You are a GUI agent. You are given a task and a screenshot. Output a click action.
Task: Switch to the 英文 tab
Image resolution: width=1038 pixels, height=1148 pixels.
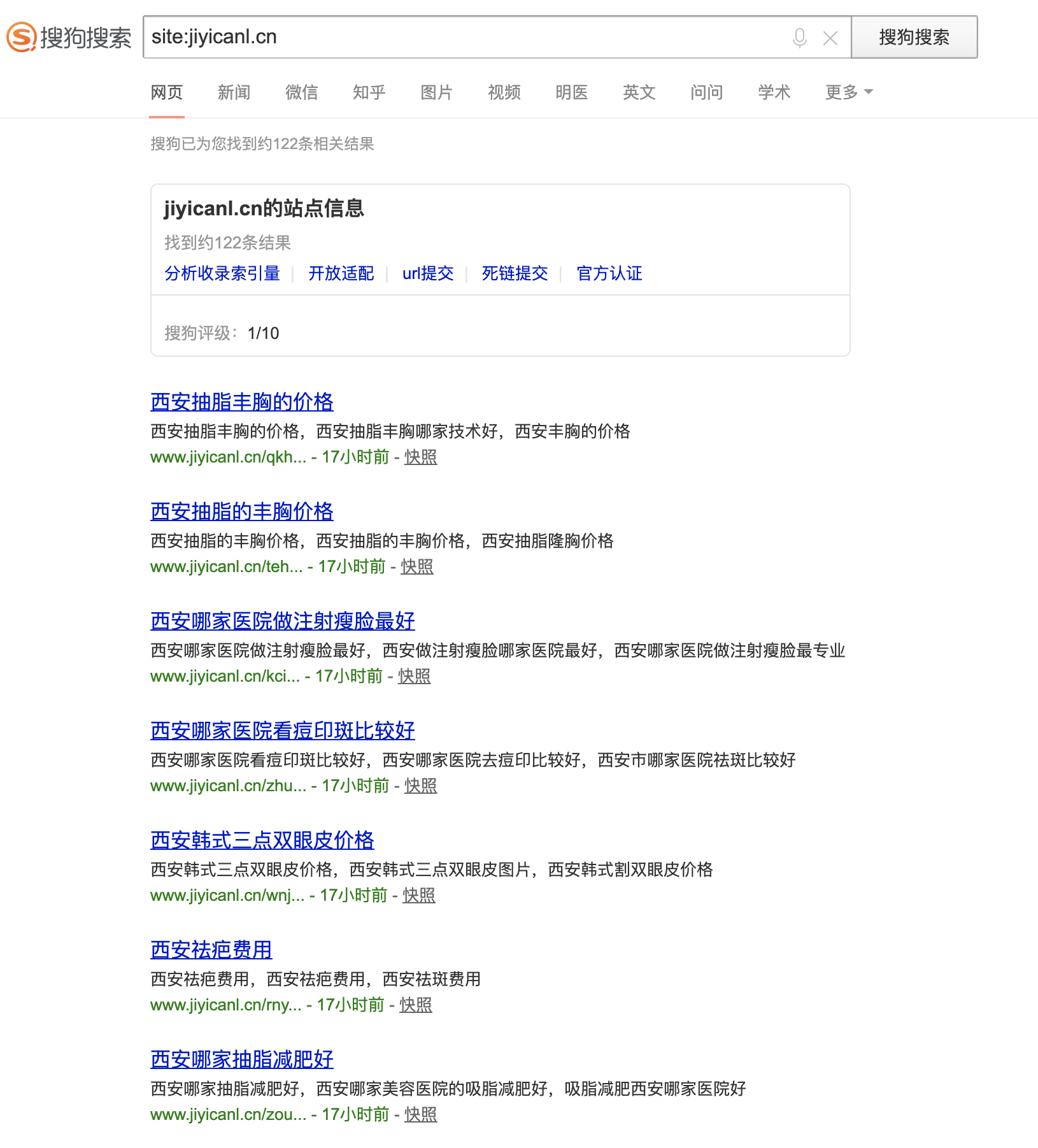639,92
